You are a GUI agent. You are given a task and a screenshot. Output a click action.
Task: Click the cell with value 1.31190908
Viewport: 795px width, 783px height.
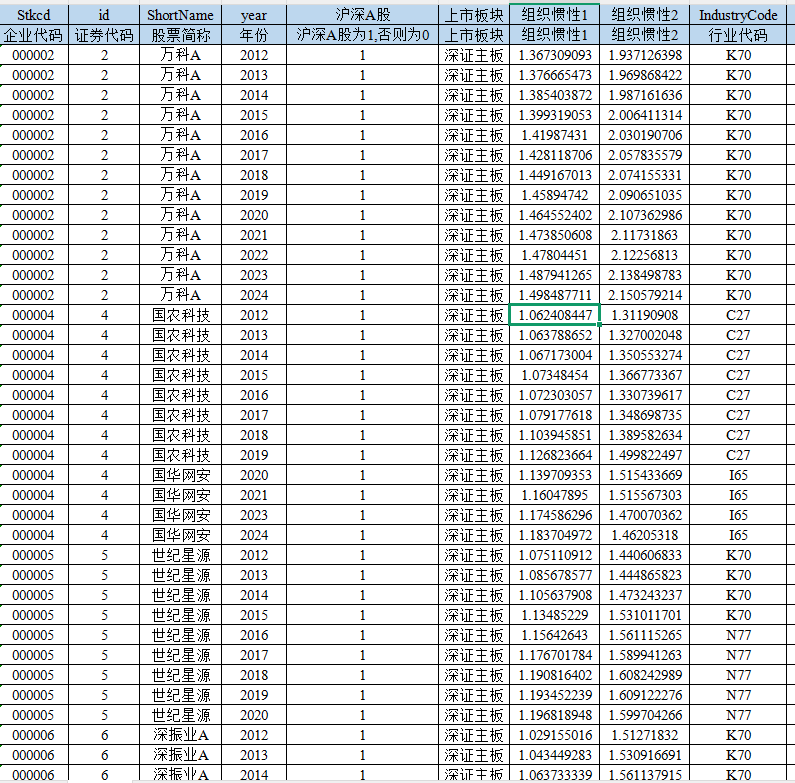[645, 315]
